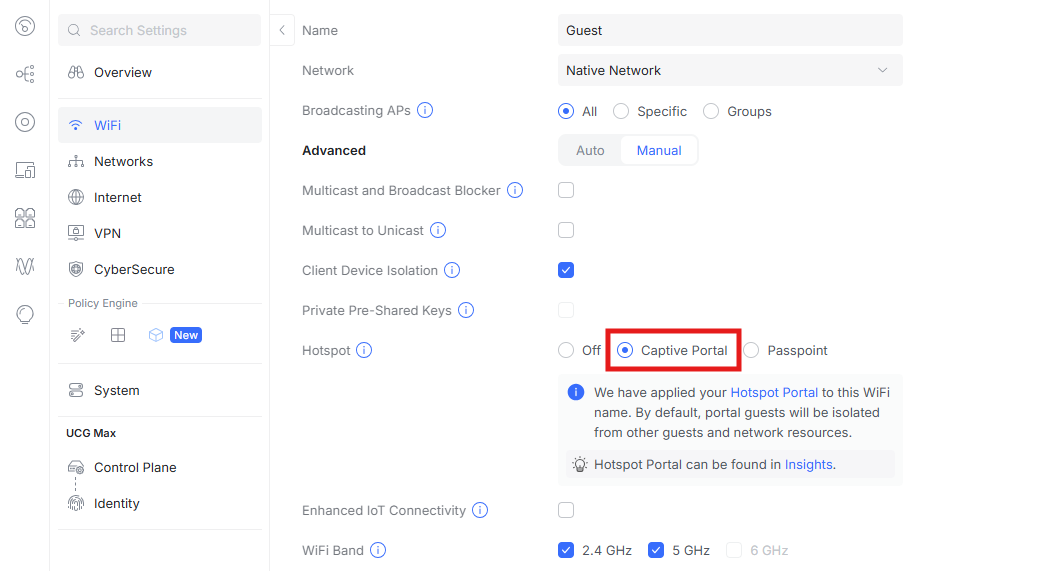Switch Advanced mode to the Auto tab
The width and height of the screenshot is (1037, 571).
pyautogui.click(x=590, y=150)
